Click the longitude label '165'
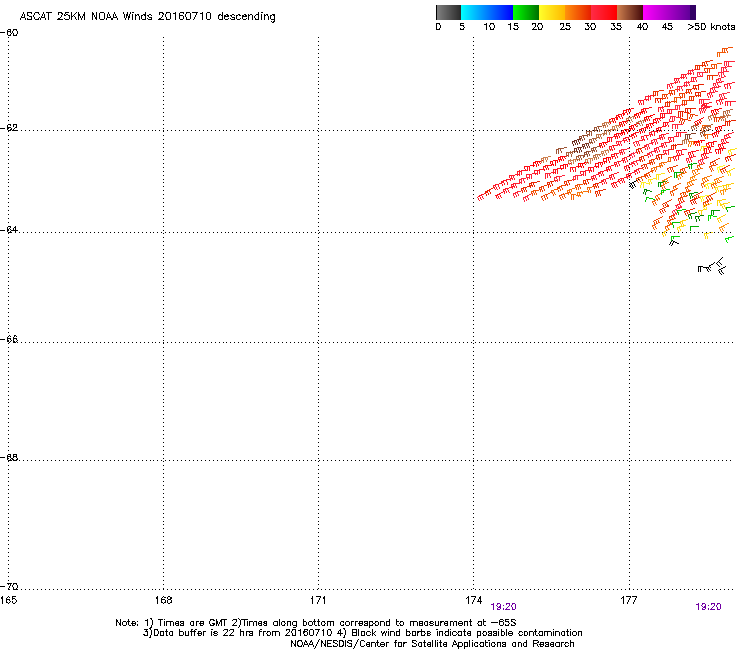This screenshot has height=650, width=740. [x=8, y=600]
